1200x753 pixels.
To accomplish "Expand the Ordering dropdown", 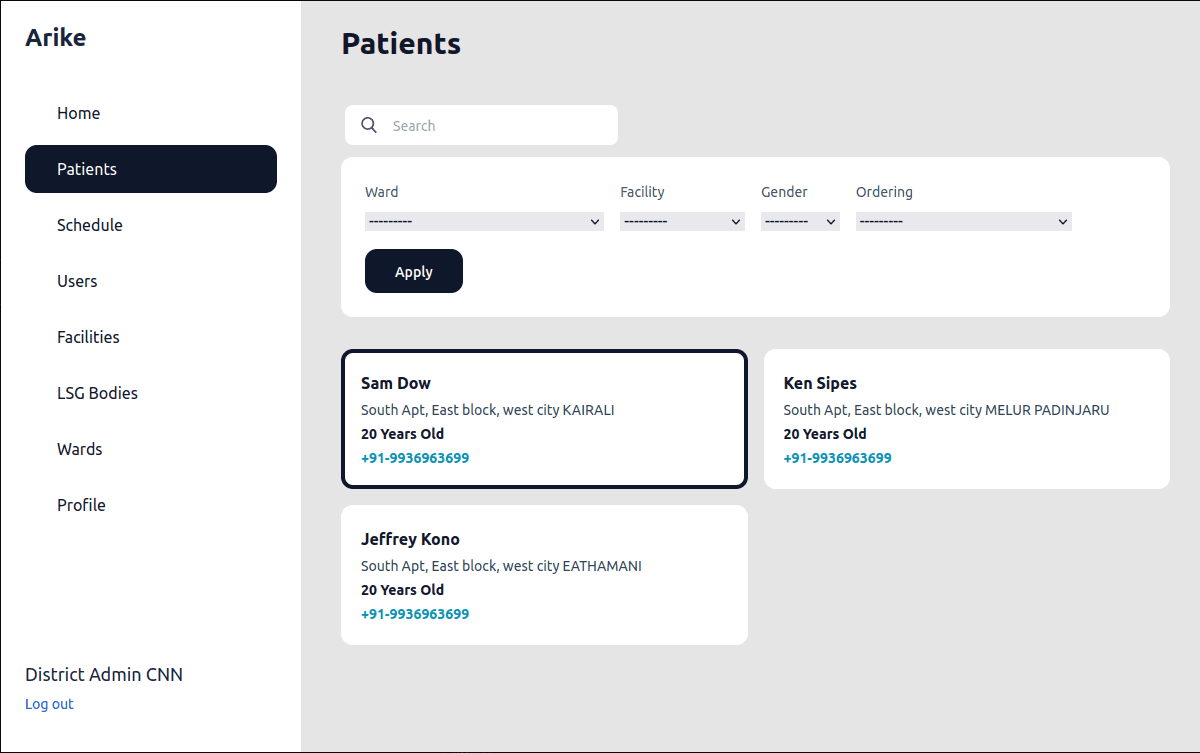I will pos(964,222).
